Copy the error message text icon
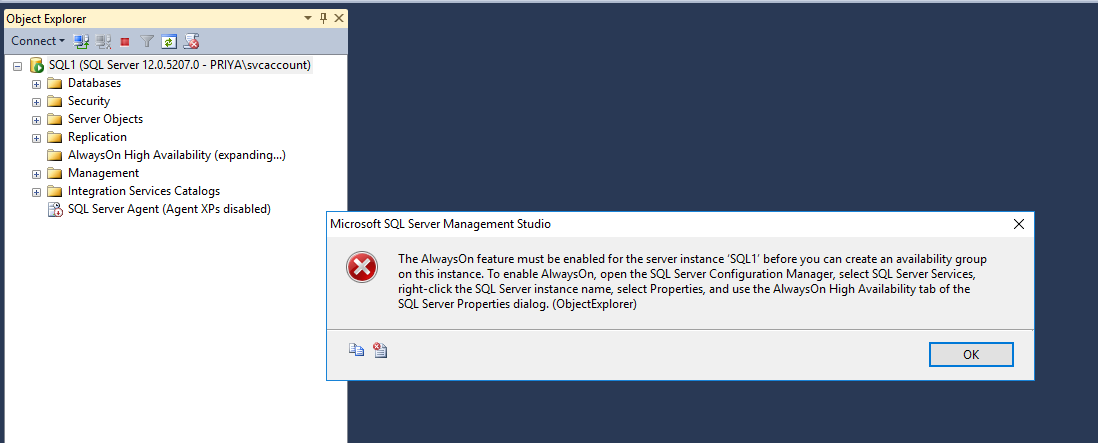The image size is (1098, 443). click(x=356, y=349)
